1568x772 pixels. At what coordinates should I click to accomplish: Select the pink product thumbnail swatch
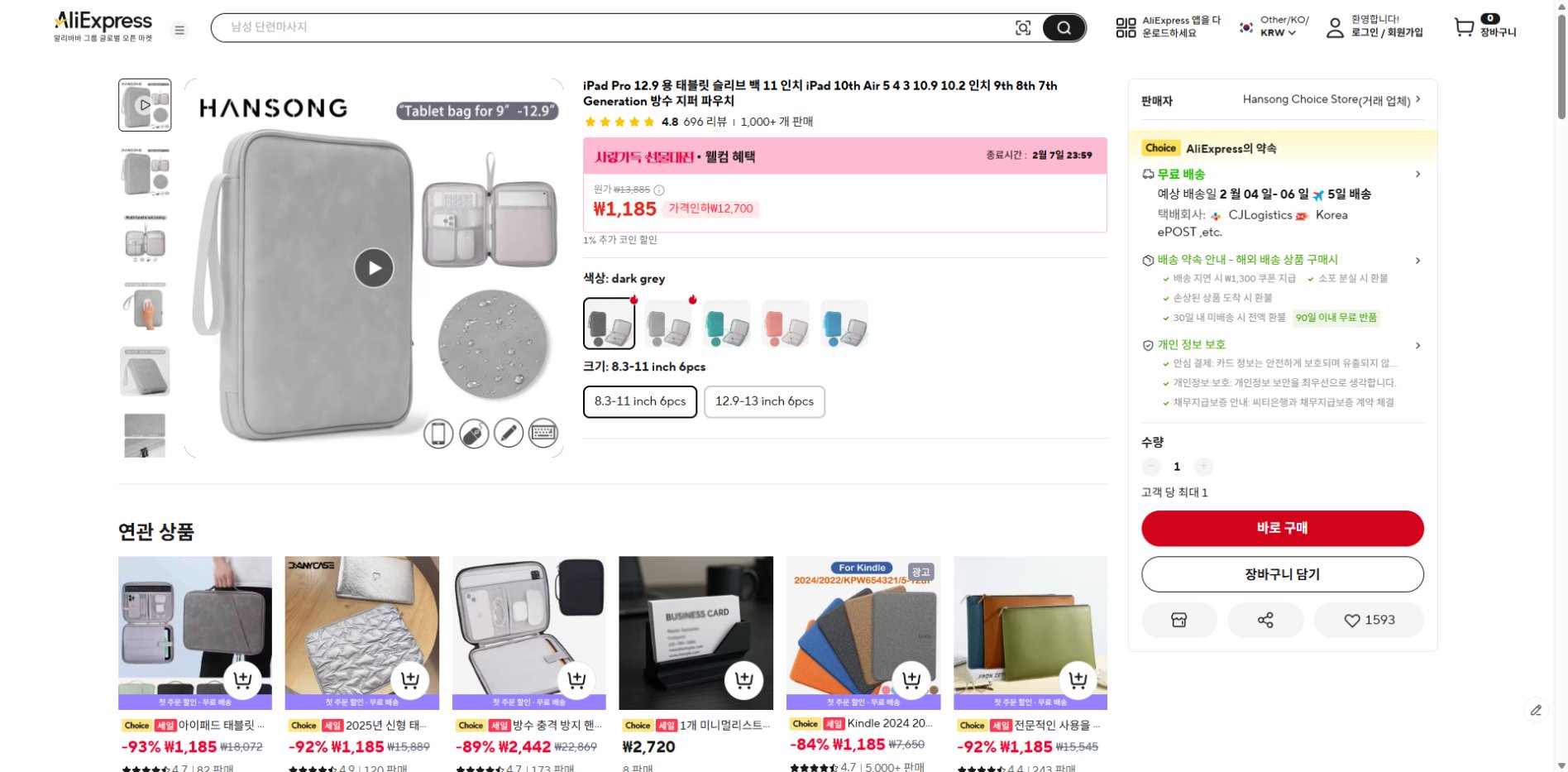tap(785, 324)
